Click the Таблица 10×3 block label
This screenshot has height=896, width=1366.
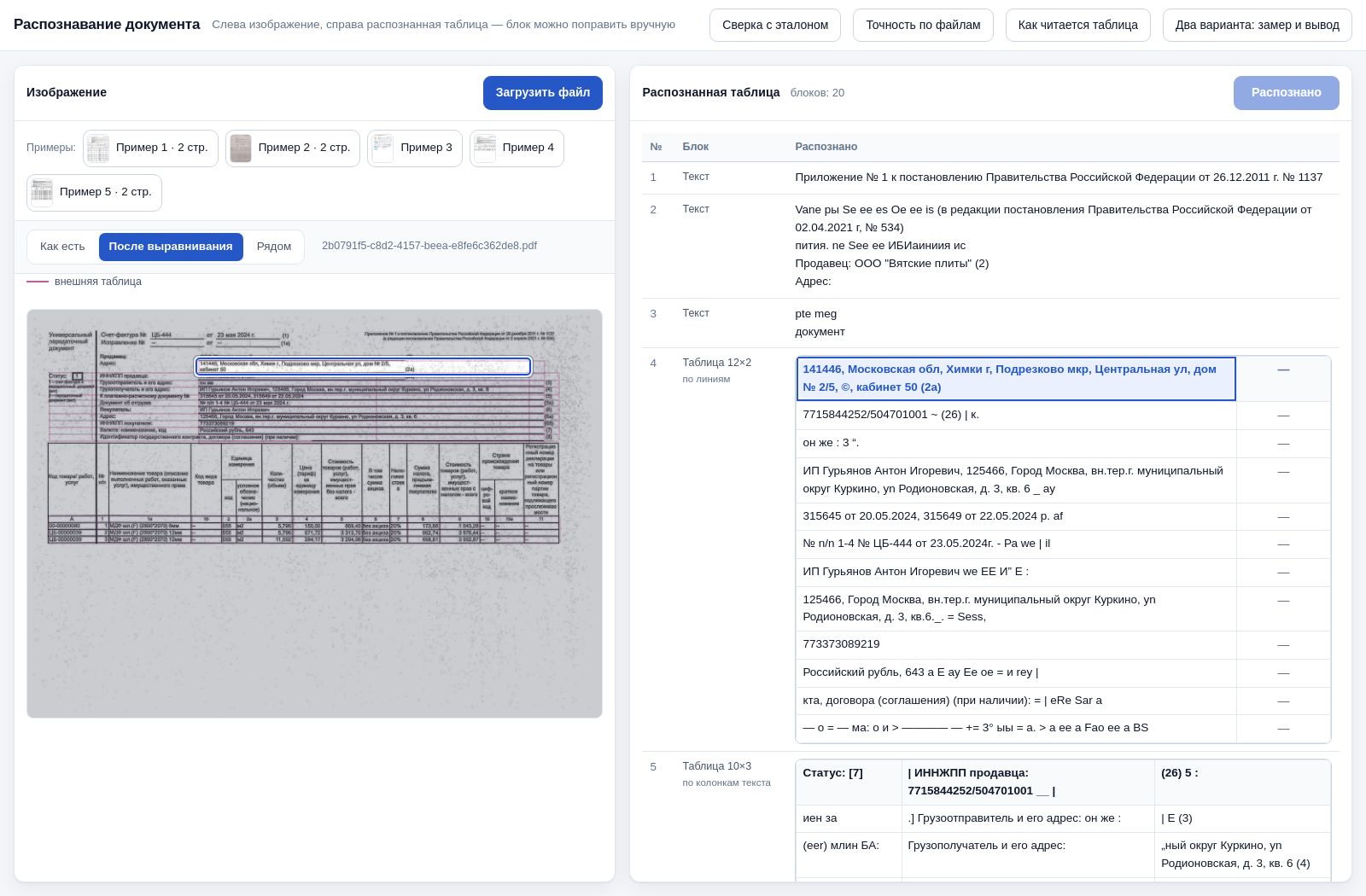[x=716, y=766]
